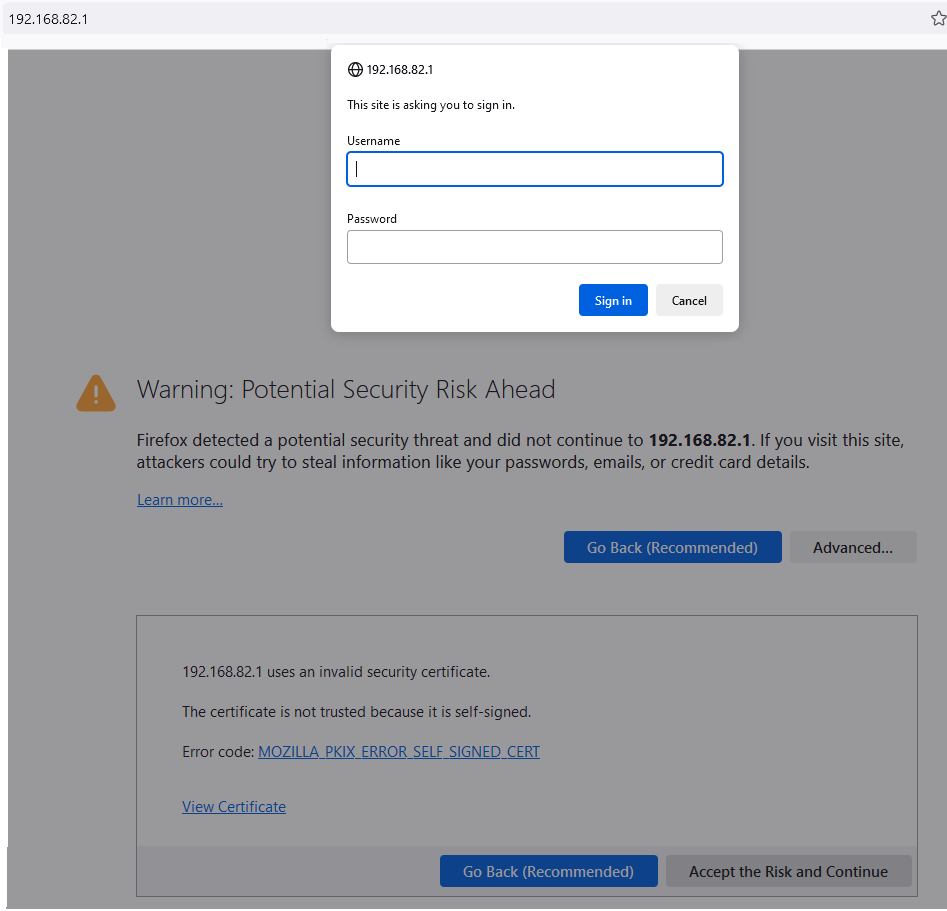
Task: Focus the Username input field
Action: click(x=534, y=168)
